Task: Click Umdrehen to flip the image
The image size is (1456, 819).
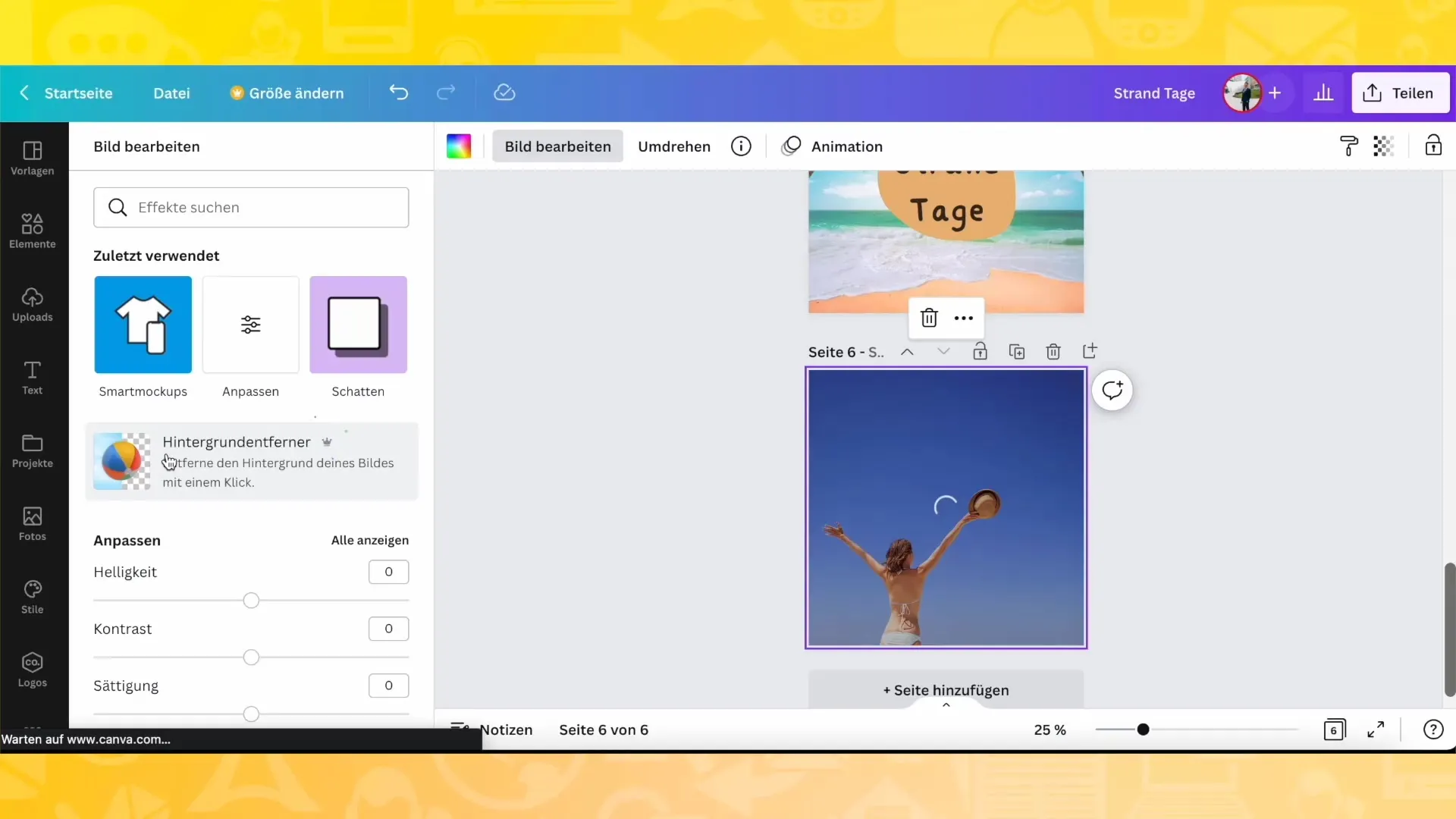Action: [675, 146]
